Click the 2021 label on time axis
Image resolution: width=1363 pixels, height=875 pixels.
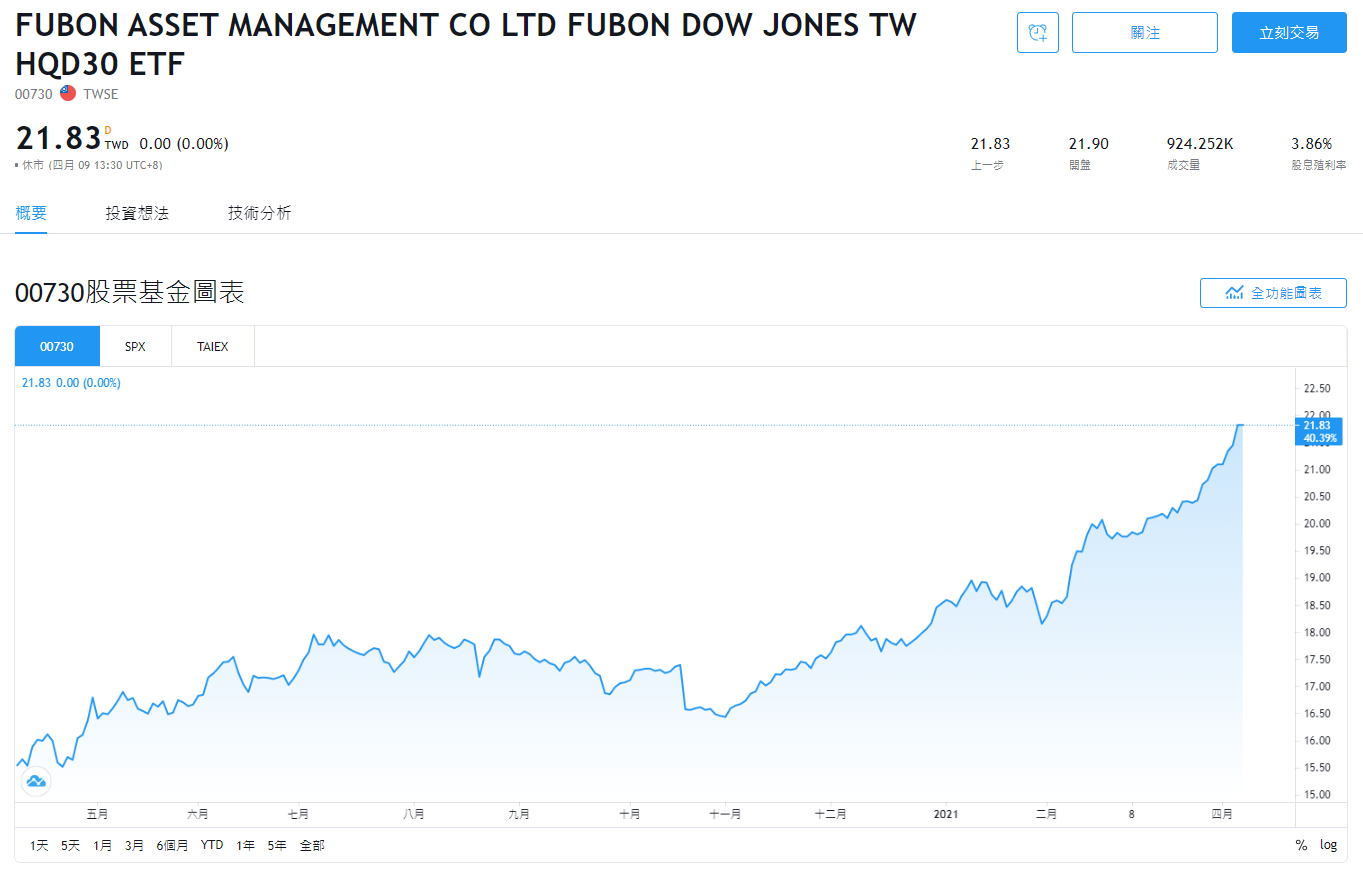pyautogui.click(x=946, y=814)
